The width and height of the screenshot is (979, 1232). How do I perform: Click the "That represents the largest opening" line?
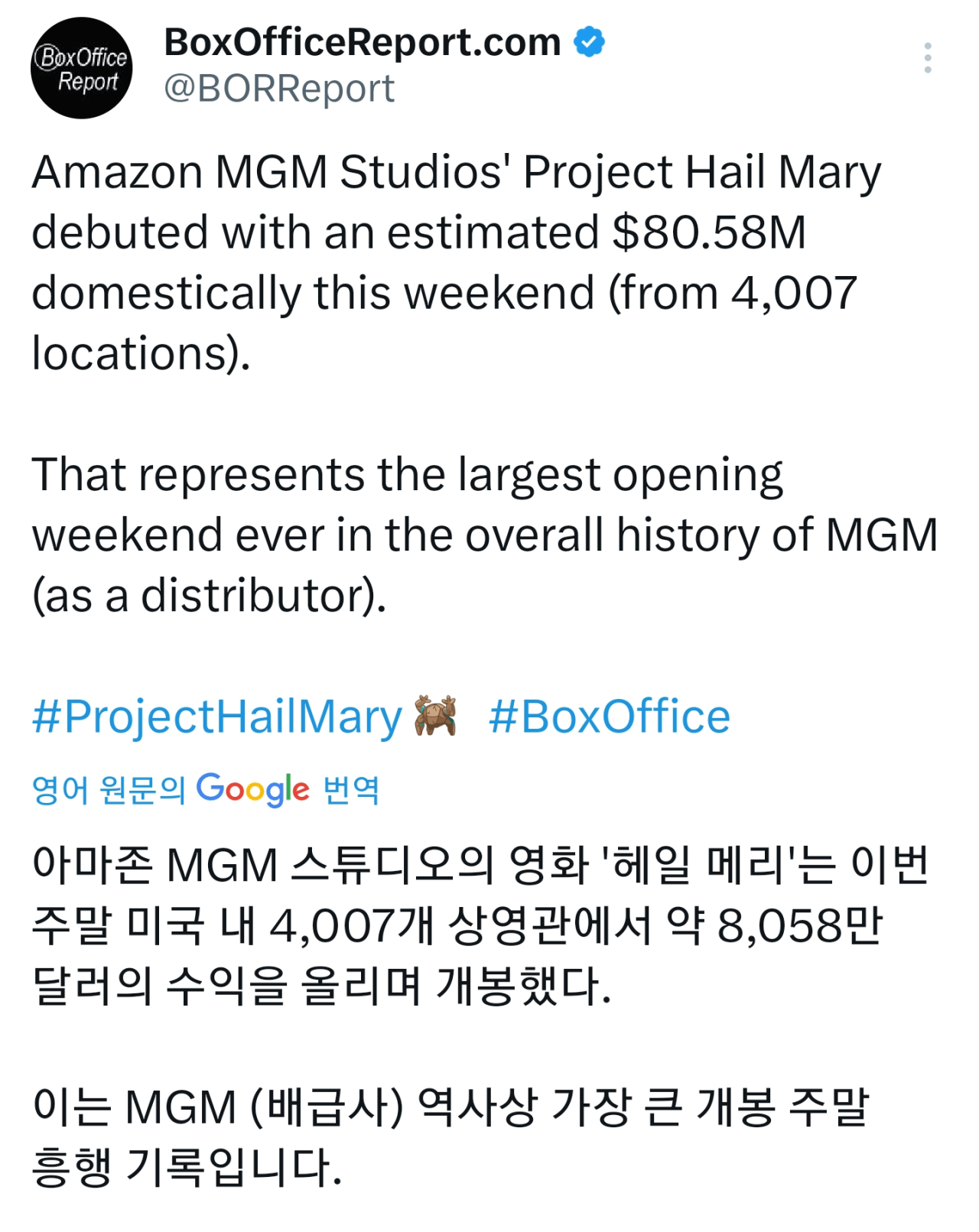click(407, 475)
